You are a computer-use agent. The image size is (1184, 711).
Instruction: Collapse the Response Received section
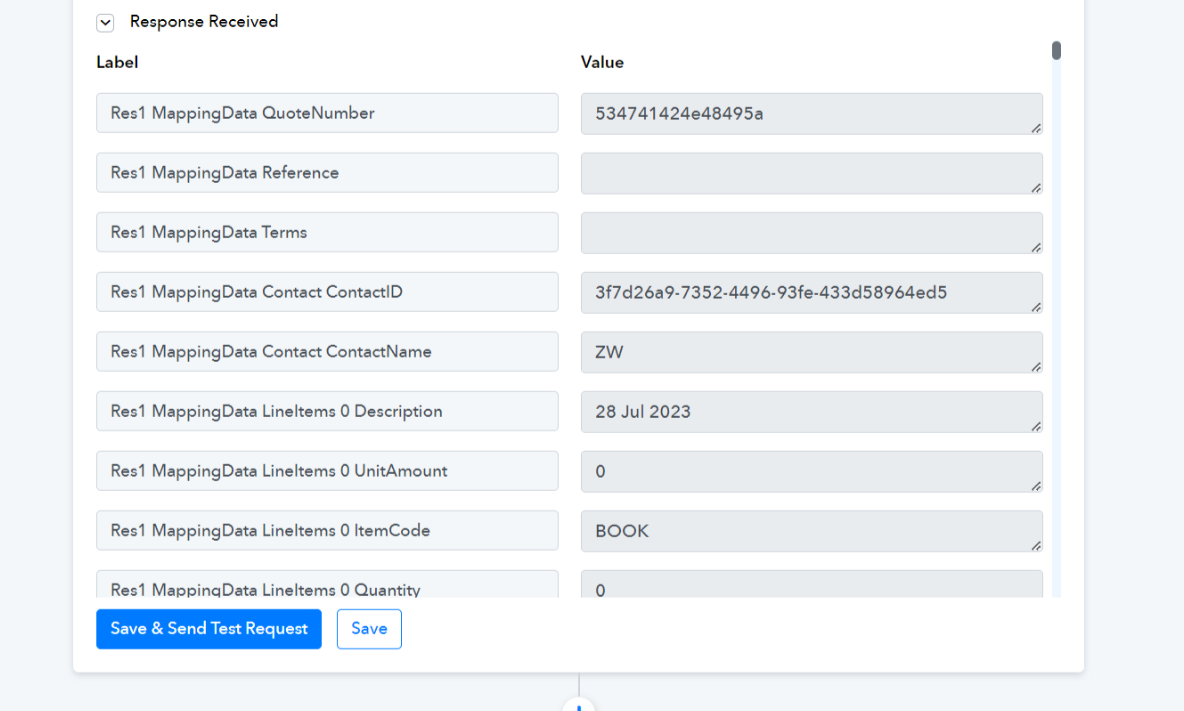pos(105,23)
